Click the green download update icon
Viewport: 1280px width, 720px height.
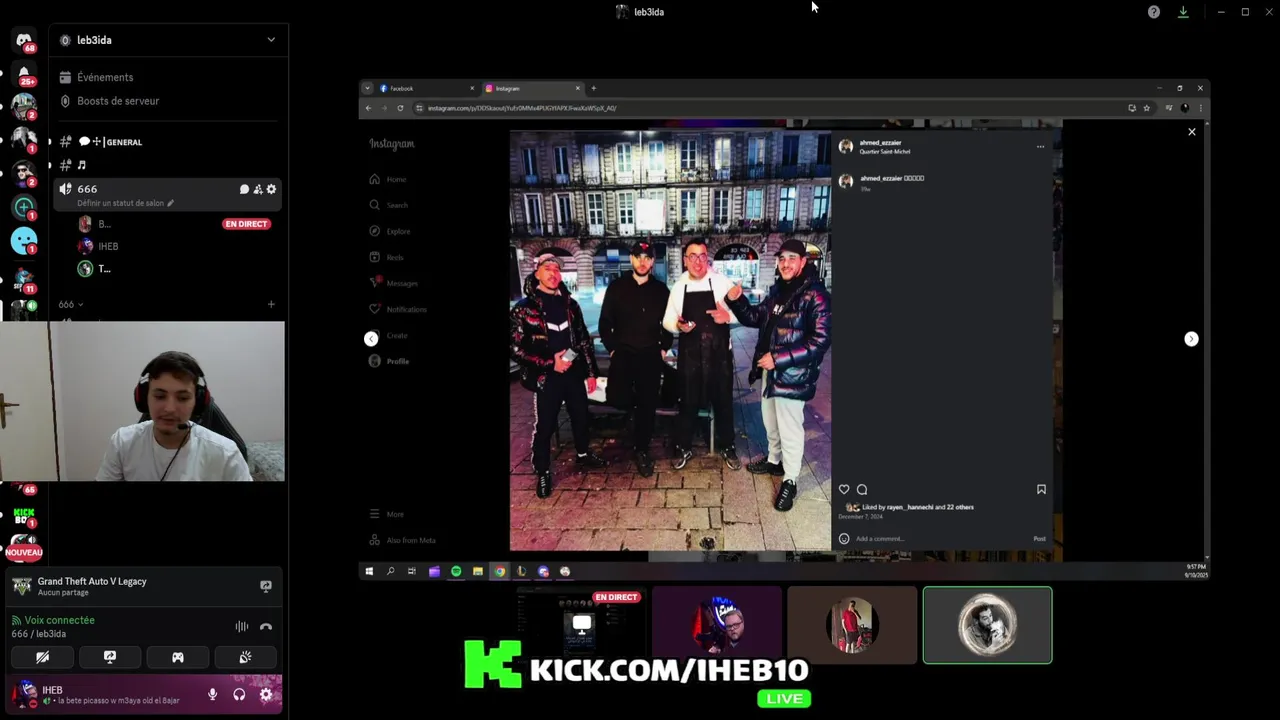click(x=1183, y=12)
